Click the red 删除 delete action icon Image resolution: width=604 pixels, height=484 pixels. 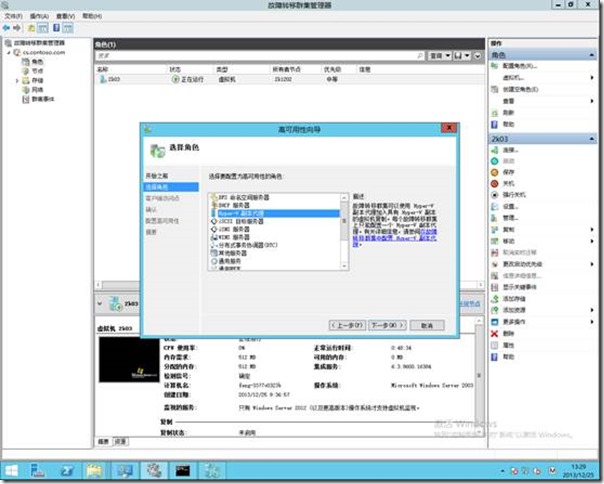tap(495, 334)
